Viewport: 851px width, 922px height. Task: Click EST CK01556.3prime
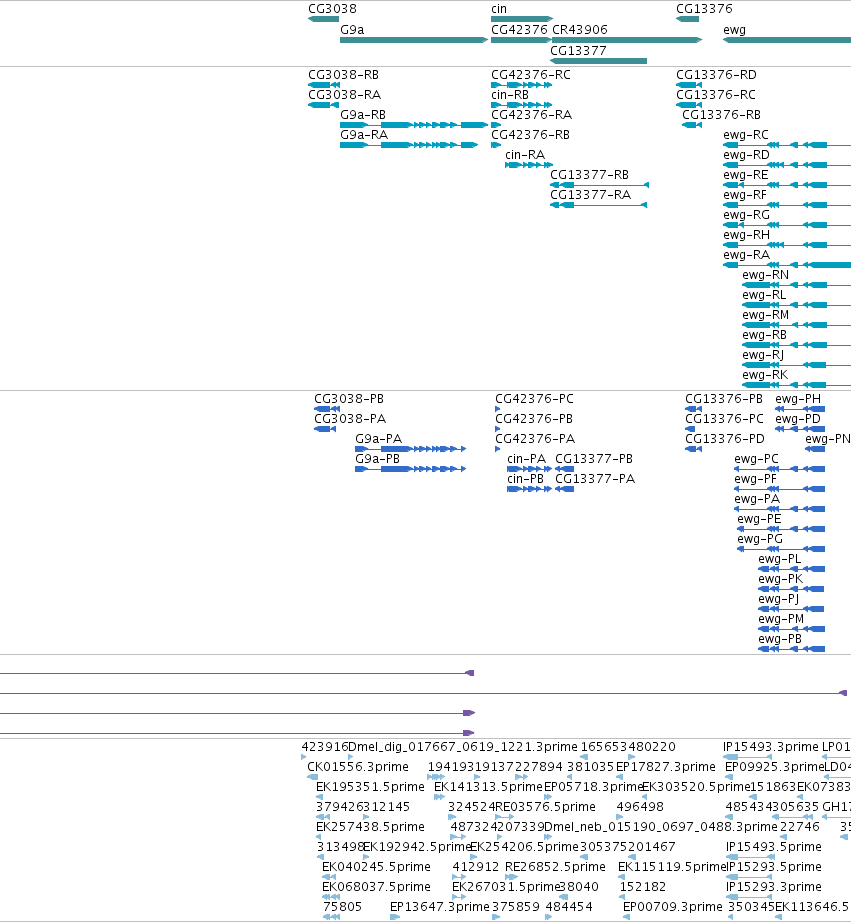[x=358, y=767]
